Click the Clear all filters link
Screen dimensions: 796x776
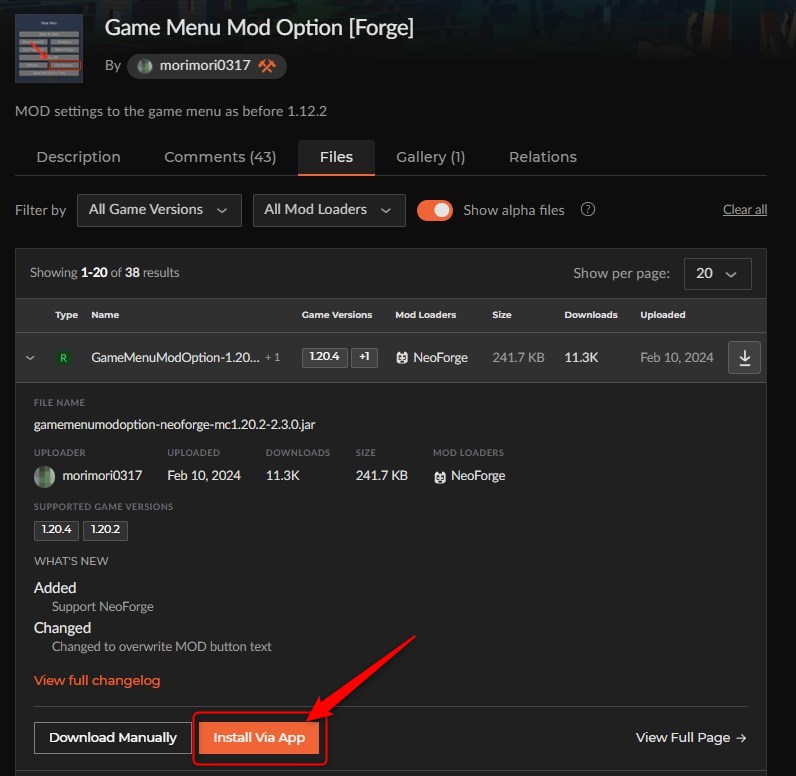click(745, 210)
